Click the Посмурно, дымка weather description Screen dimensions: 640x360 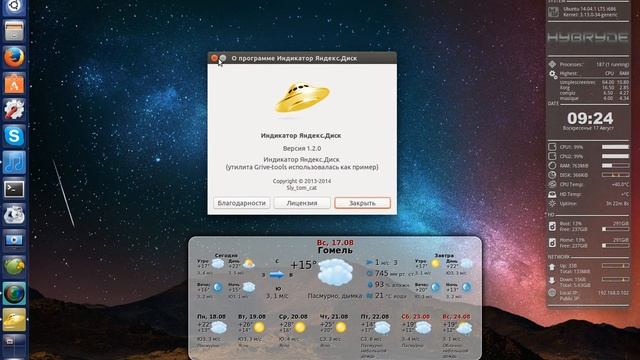click(x=335, y=296)
